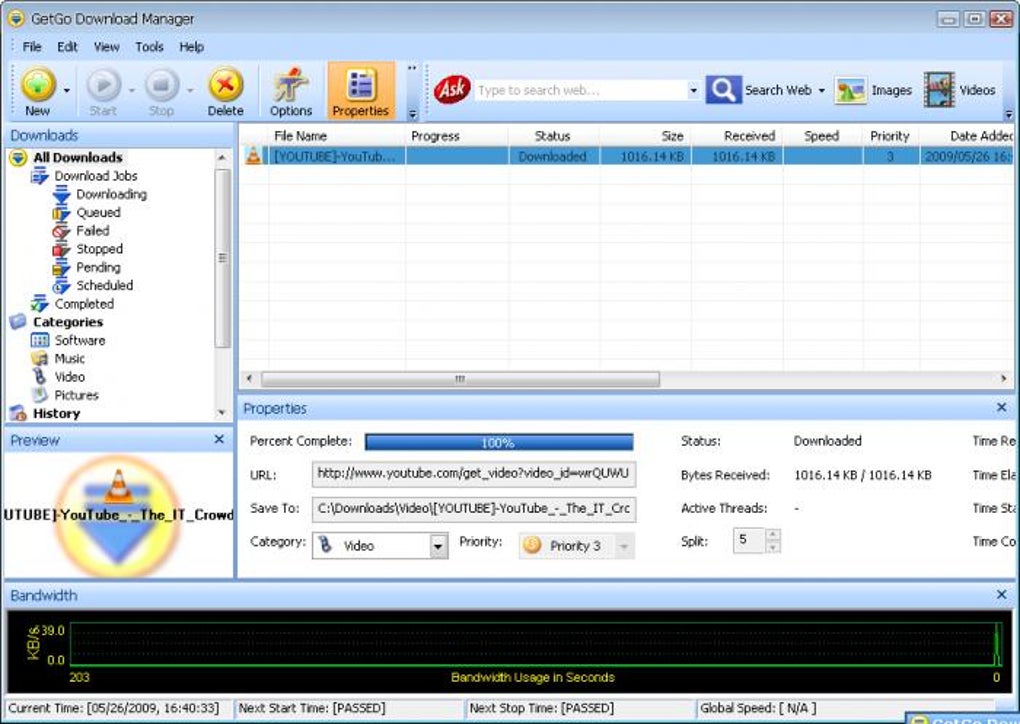
Task: Click the 100% Percent Complete progress bar
Action: coord(499,442)
